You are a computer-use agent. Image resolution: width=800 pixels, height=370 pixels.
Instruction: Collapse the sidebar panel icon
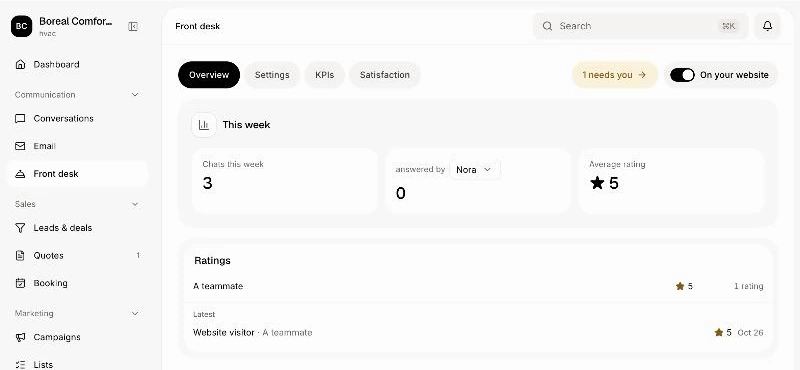(x=133, y=27)
